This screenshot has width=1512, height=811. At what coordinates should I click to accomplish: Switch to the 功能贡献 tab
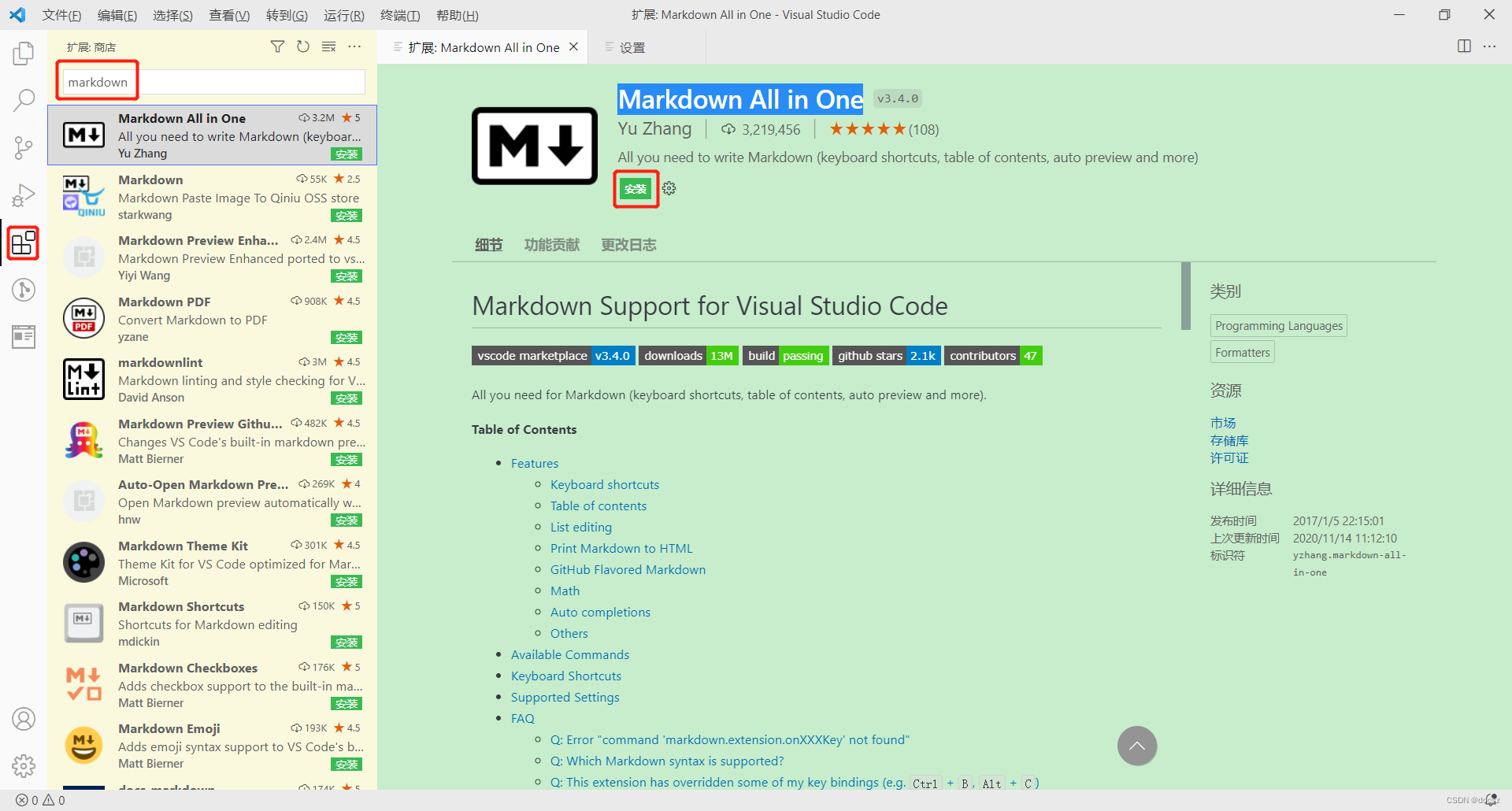pos(552,245)
